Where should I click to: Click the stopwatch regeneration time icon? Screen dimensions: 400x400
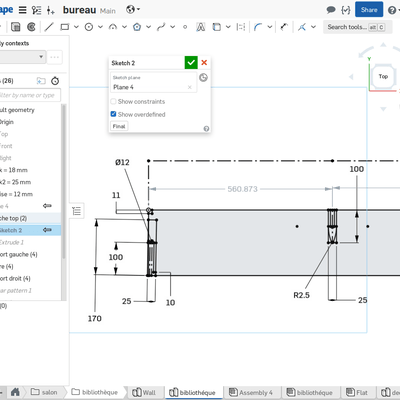pyautogui.click(x=55, y=81)
